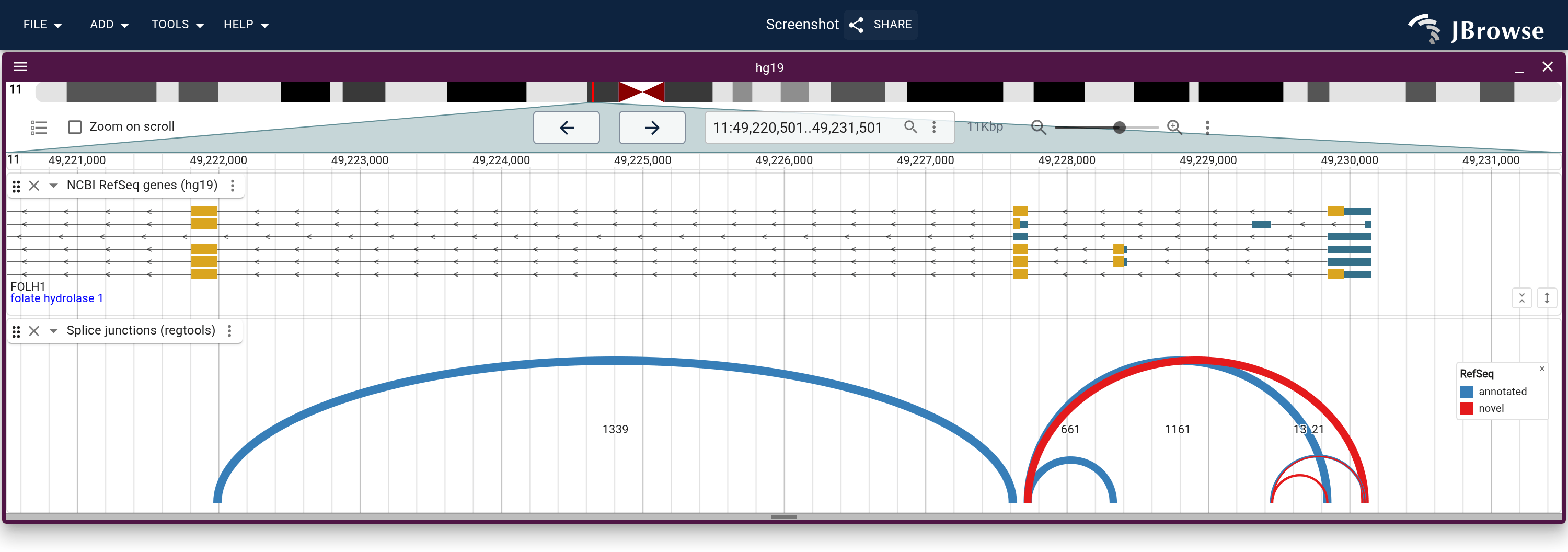Viewport: 1568px width, 552px height.
Task: Click the junction score label 661
Action: (x=1070, y=430)
